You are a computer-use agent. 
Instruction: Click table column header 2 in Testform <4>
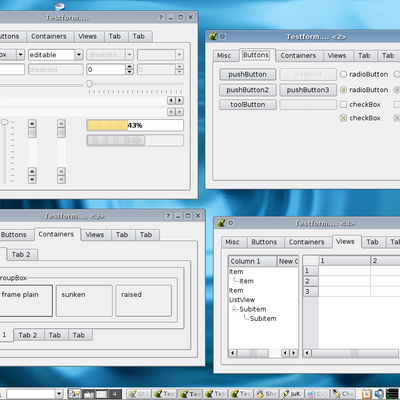[x=385, y=261]
